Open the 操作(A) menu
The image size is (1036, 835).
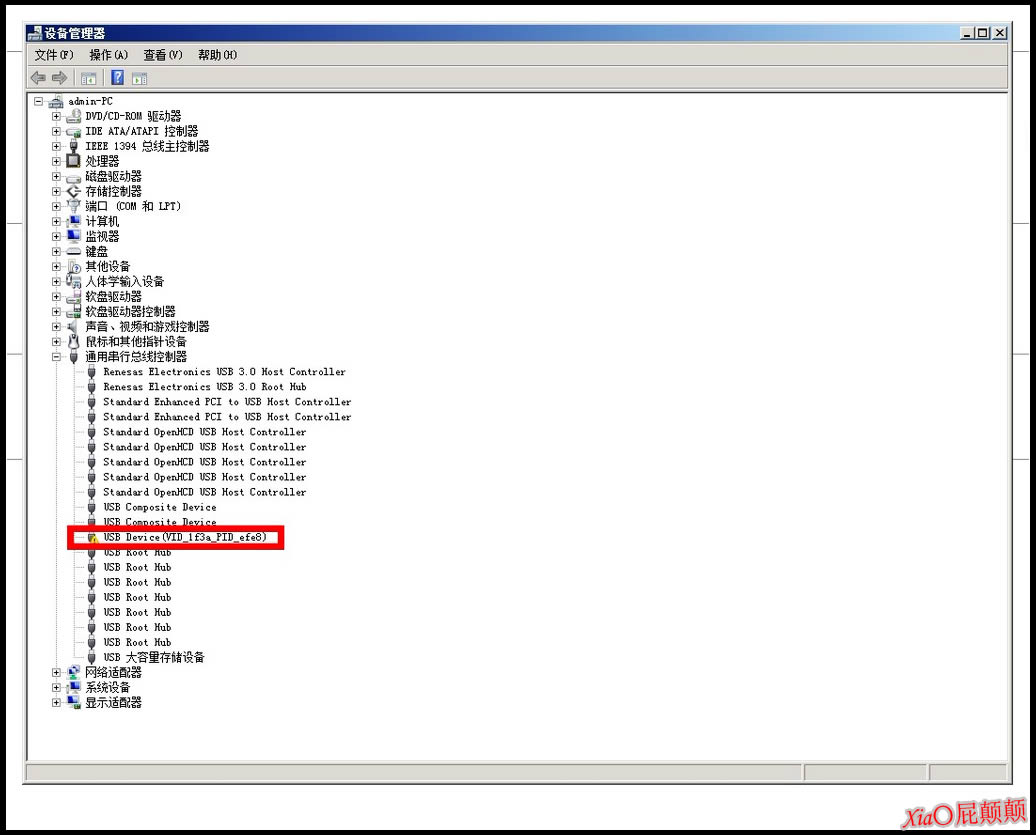pos(108,55)
